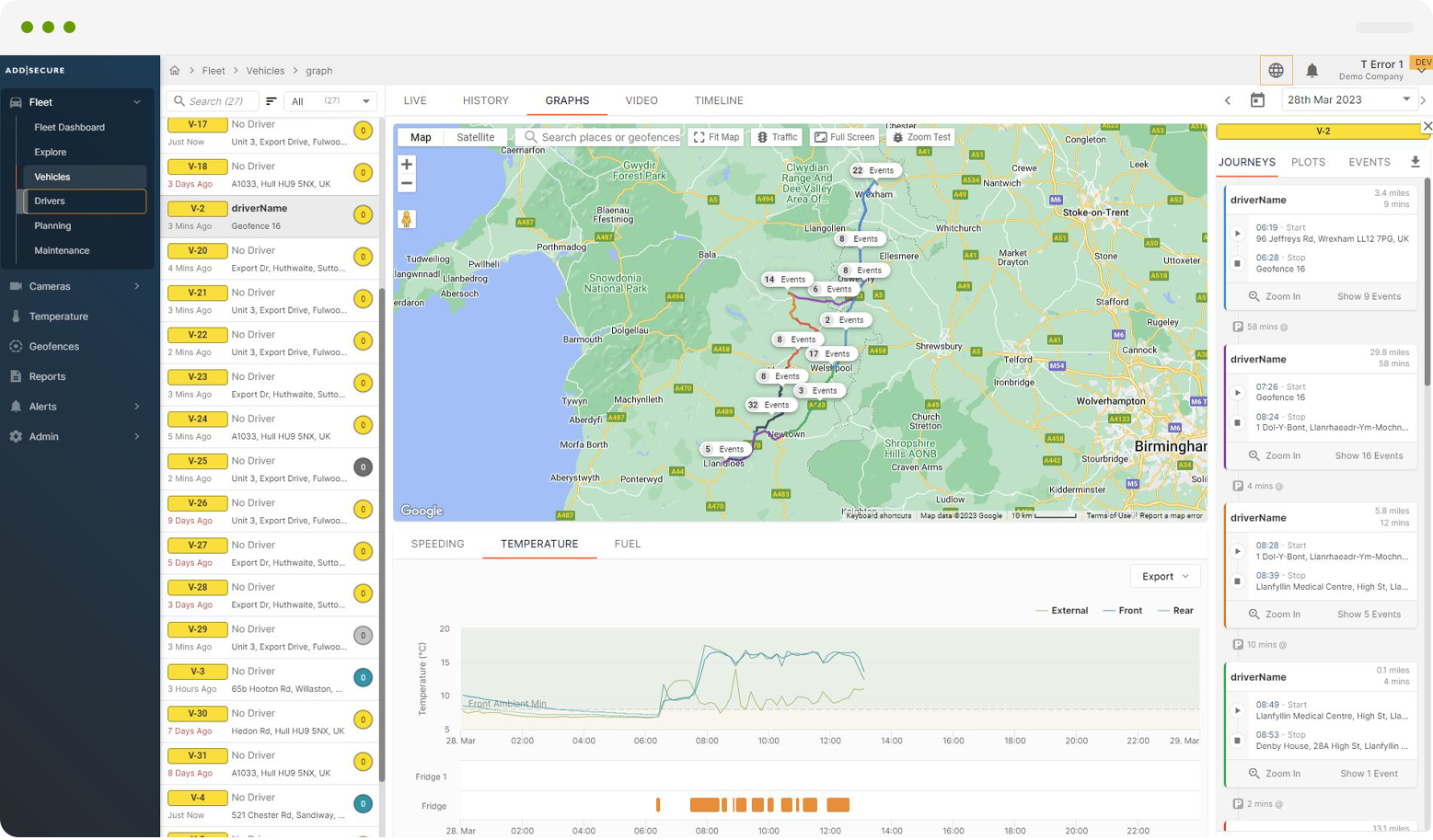
Task: Toggle the Front legend series
Action: (x=1122, y=611)
